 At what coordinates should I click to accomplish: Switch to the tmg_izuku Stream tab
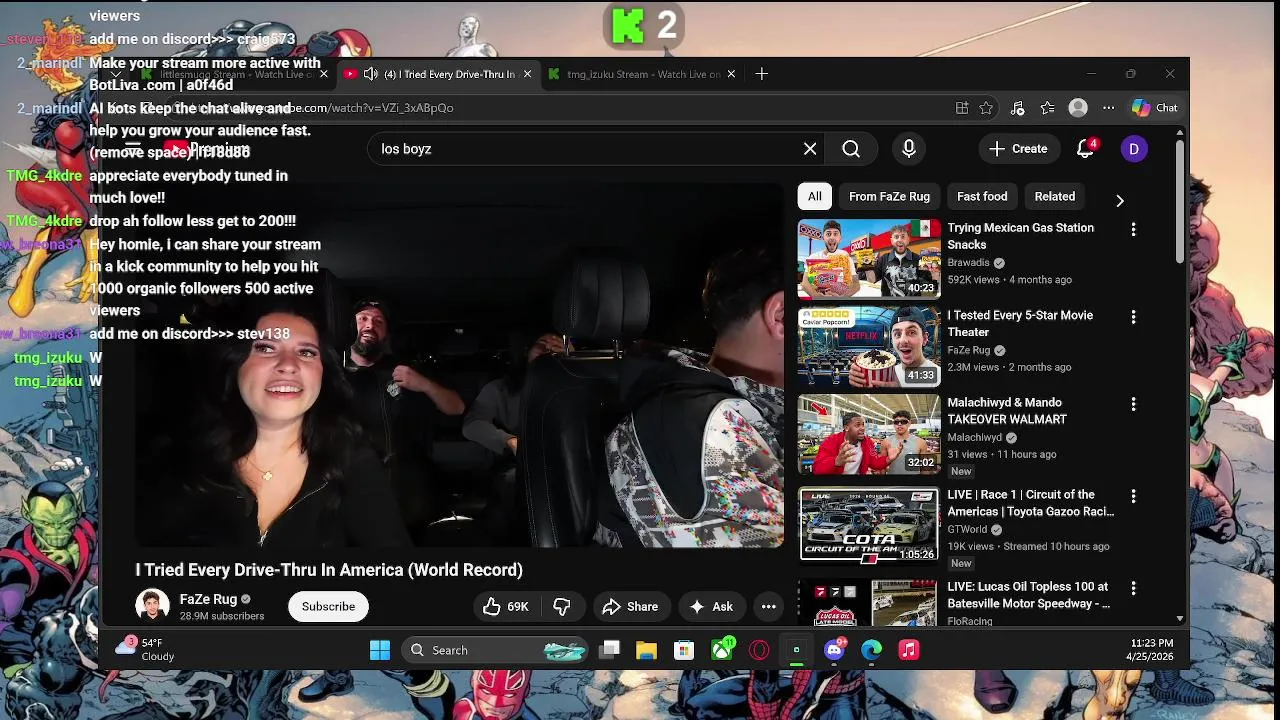click(641, 74)
